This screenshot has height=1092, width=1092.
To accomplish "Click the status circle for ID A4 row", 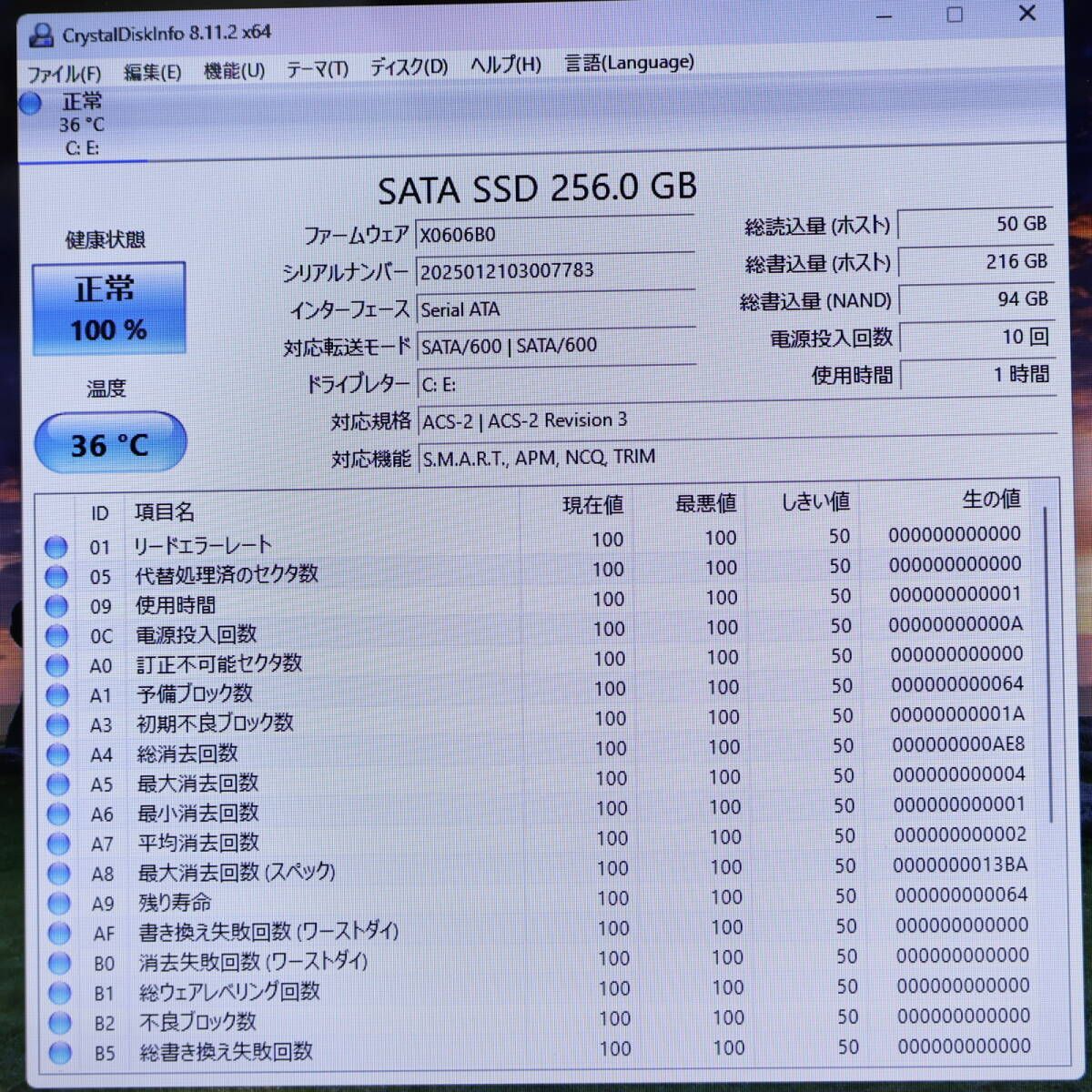I will tap(58, 754).
